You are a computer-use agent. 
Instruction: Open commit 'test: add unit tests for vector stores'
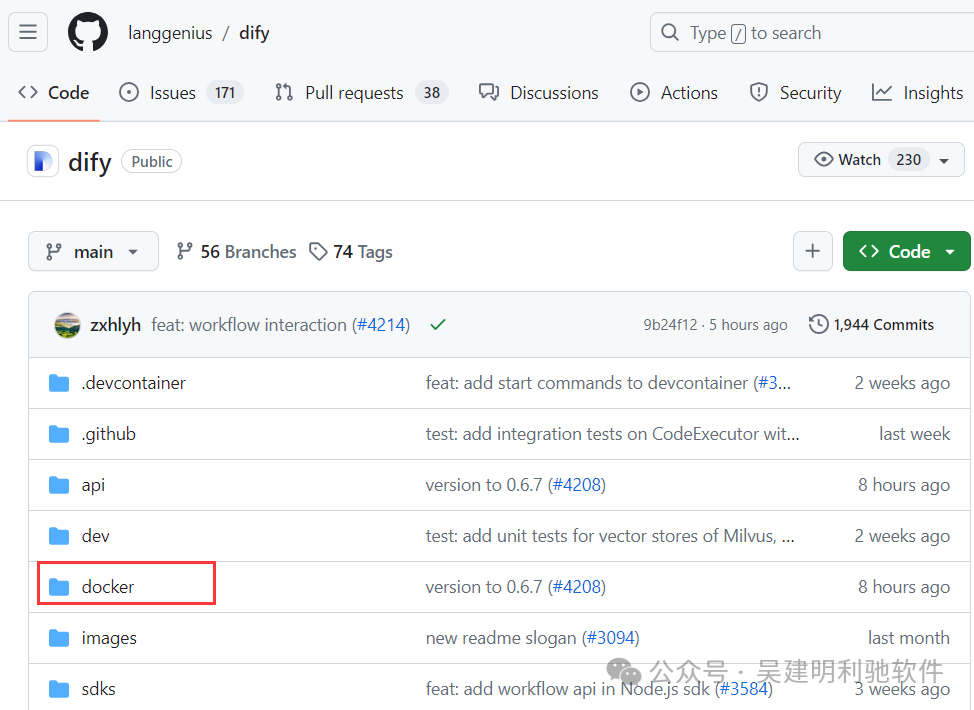pos(609,535)
